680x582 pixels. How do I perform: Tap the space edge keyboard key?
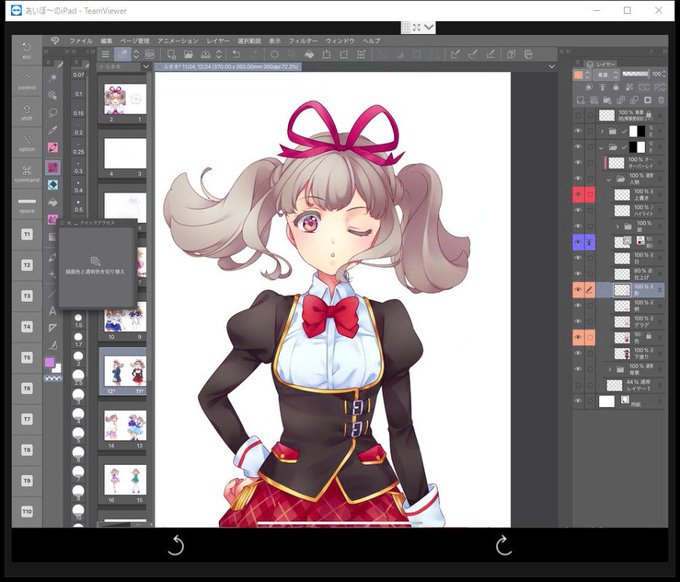coord(27,204)
